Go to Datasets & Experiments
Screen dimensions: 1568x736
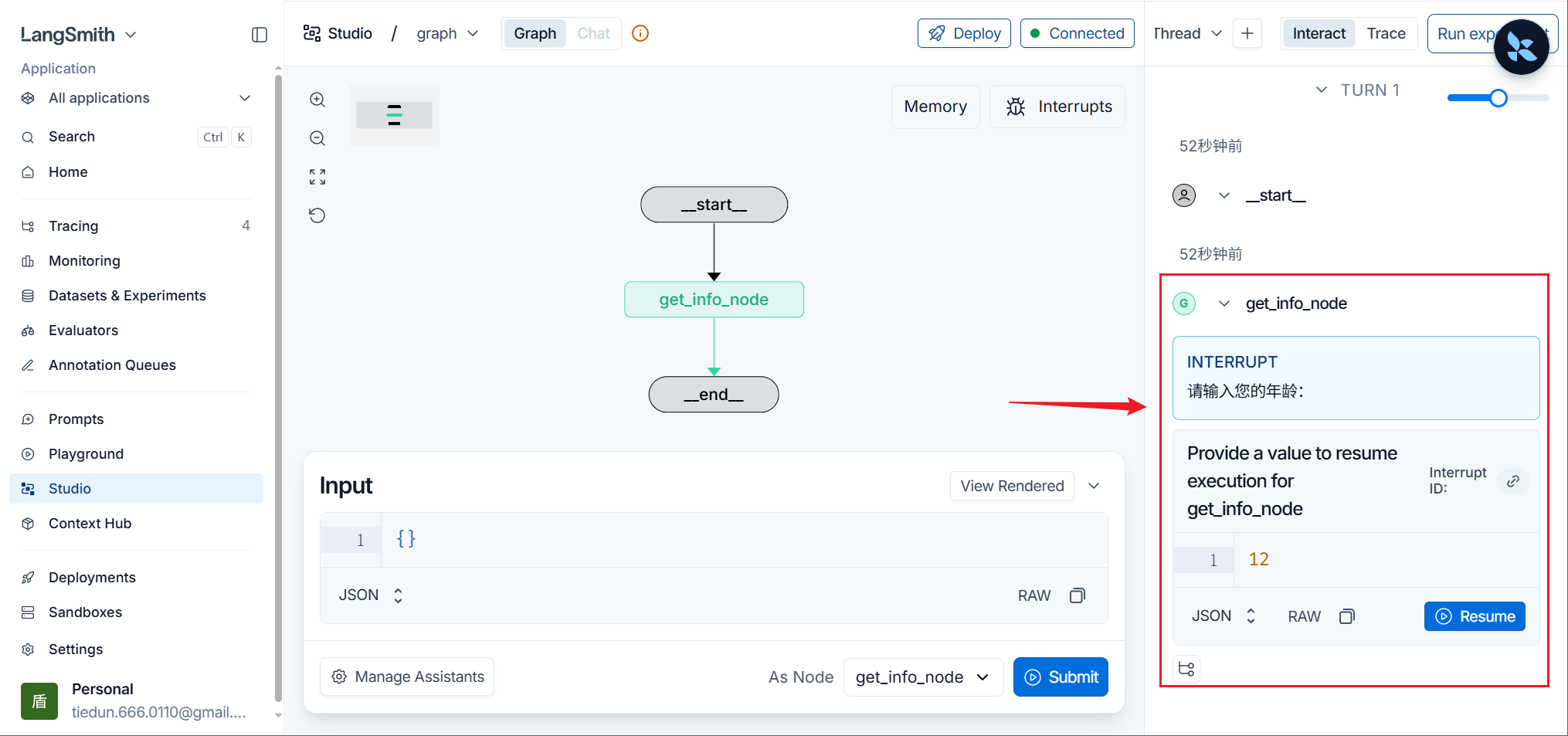point(136,296)
